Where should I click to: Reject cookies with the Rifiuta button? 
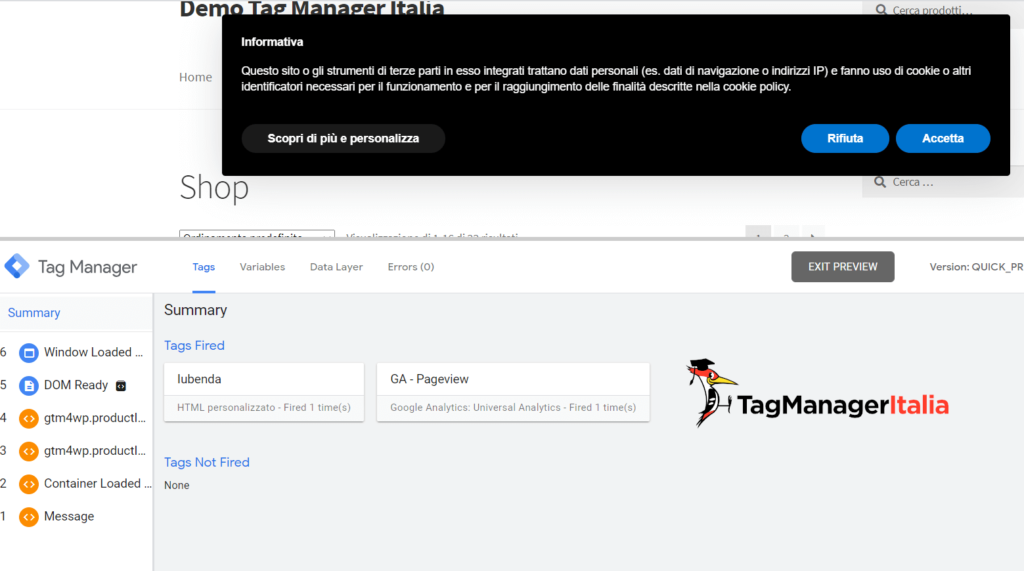point(844,139)
